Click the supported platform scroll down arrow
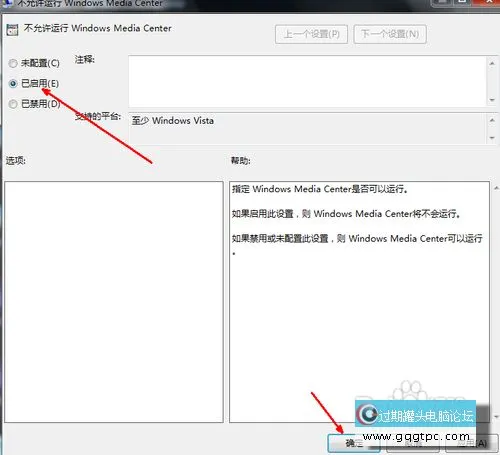 (x=492, y=138)
